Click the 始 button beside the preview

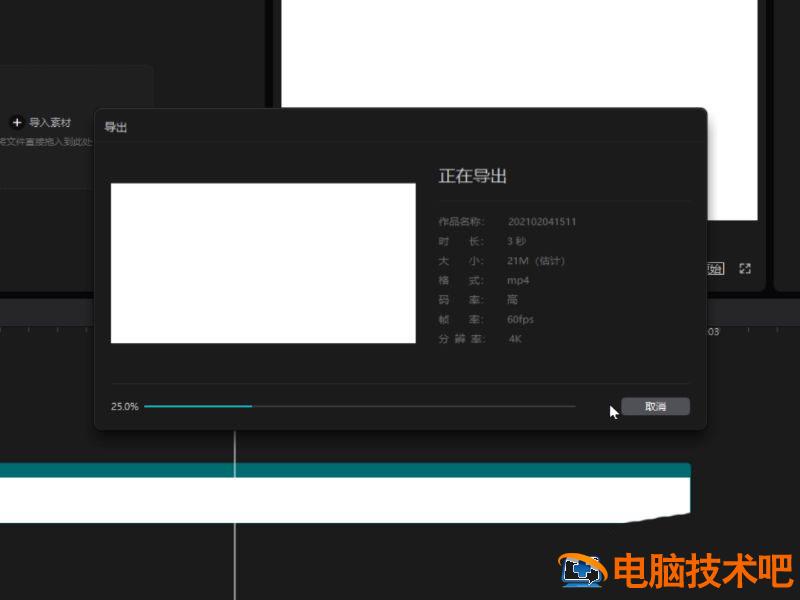point(713,268)
